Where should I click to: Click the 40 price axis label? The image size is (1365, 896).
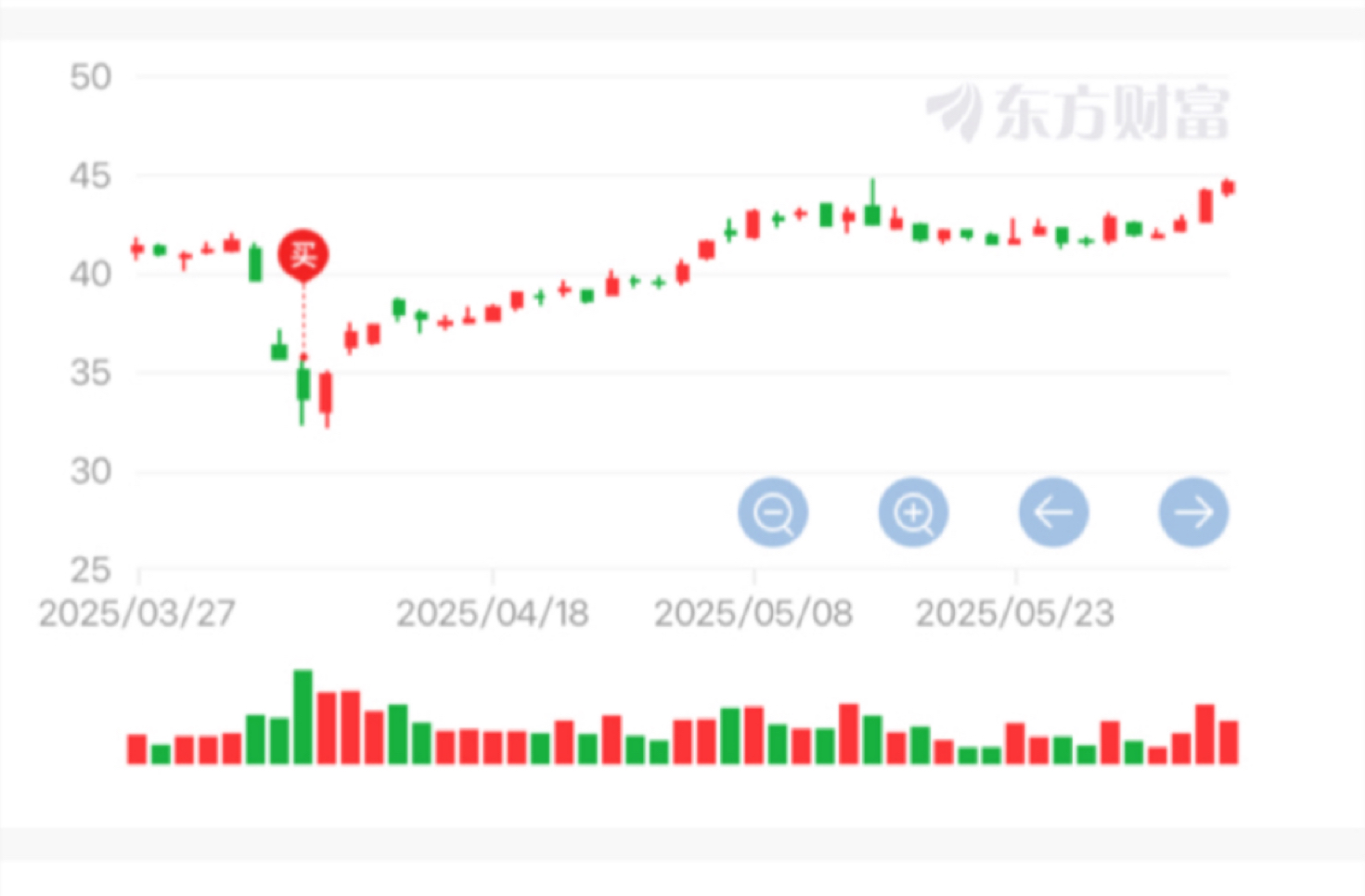90,275
